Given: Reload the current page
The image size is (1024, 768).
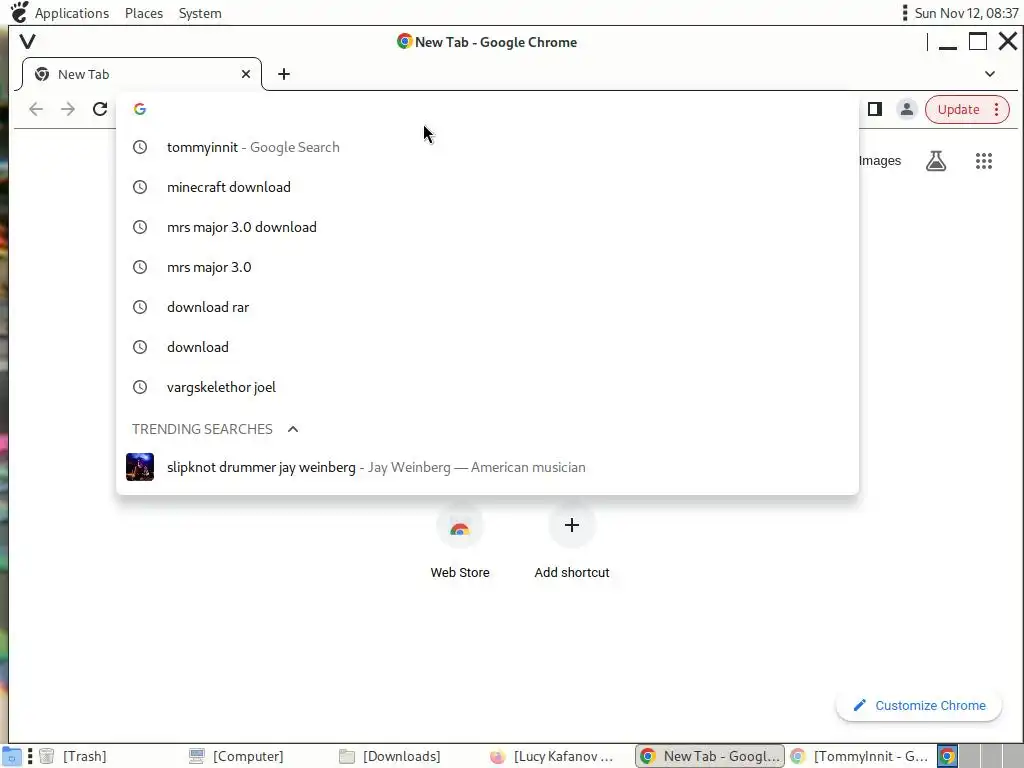Looking at the screenshot, I should (x=100, y=109).
